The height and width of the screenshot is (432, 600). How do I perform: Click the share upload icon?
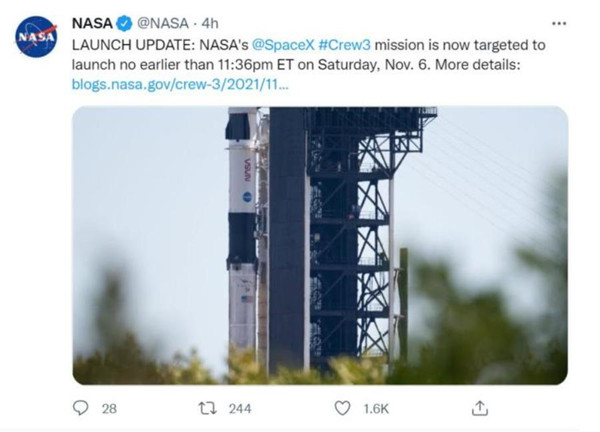481,407
